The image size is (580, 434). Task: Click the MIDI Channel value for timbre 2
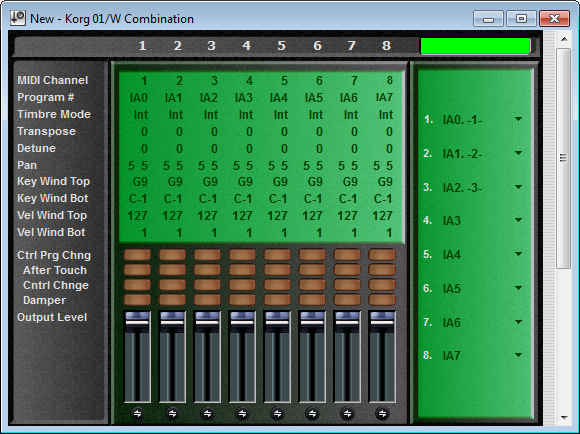pos(179,80)
